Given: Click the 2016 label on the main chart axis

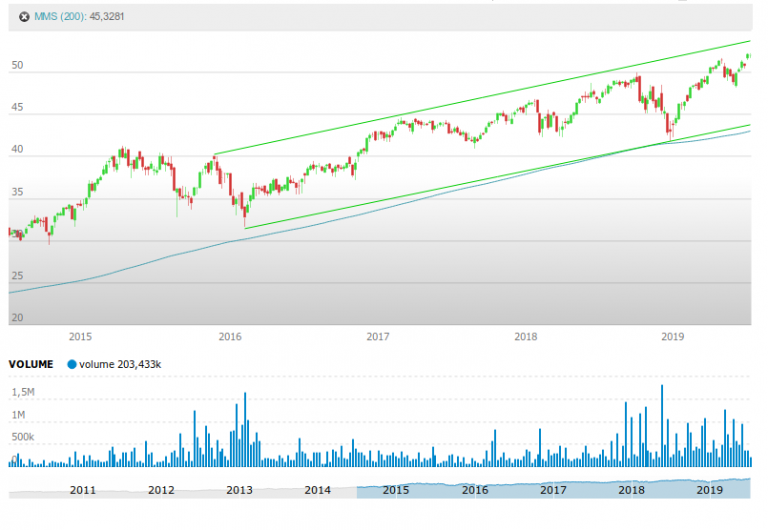Looking at the screenshot, I should click(x=230, y=338).
